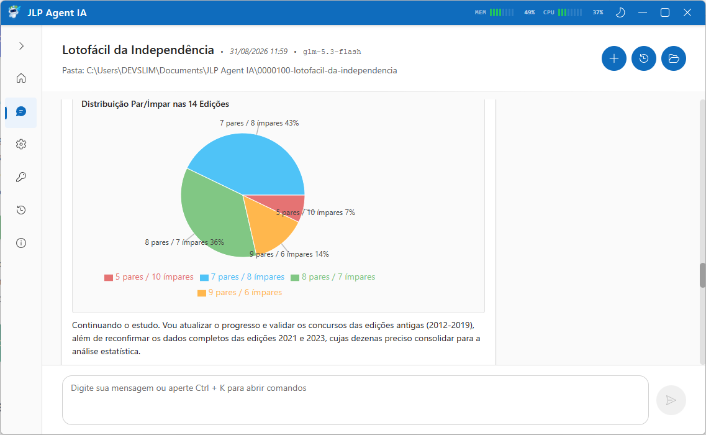
Task: Click the send message arrow button
Action: tap(671, 400)
